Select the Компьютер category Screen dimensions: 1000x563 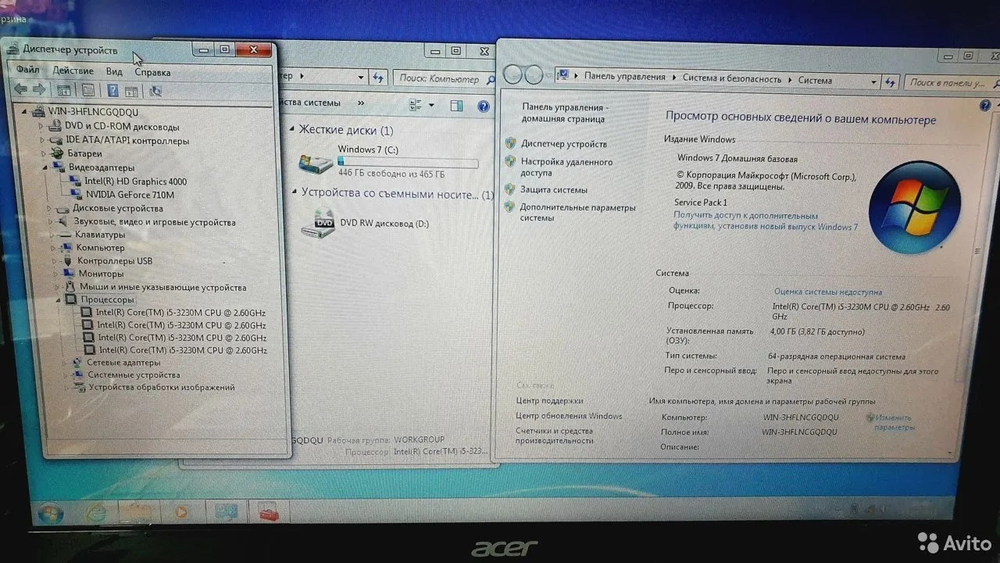pyautogui.click(x=100, y=247)
